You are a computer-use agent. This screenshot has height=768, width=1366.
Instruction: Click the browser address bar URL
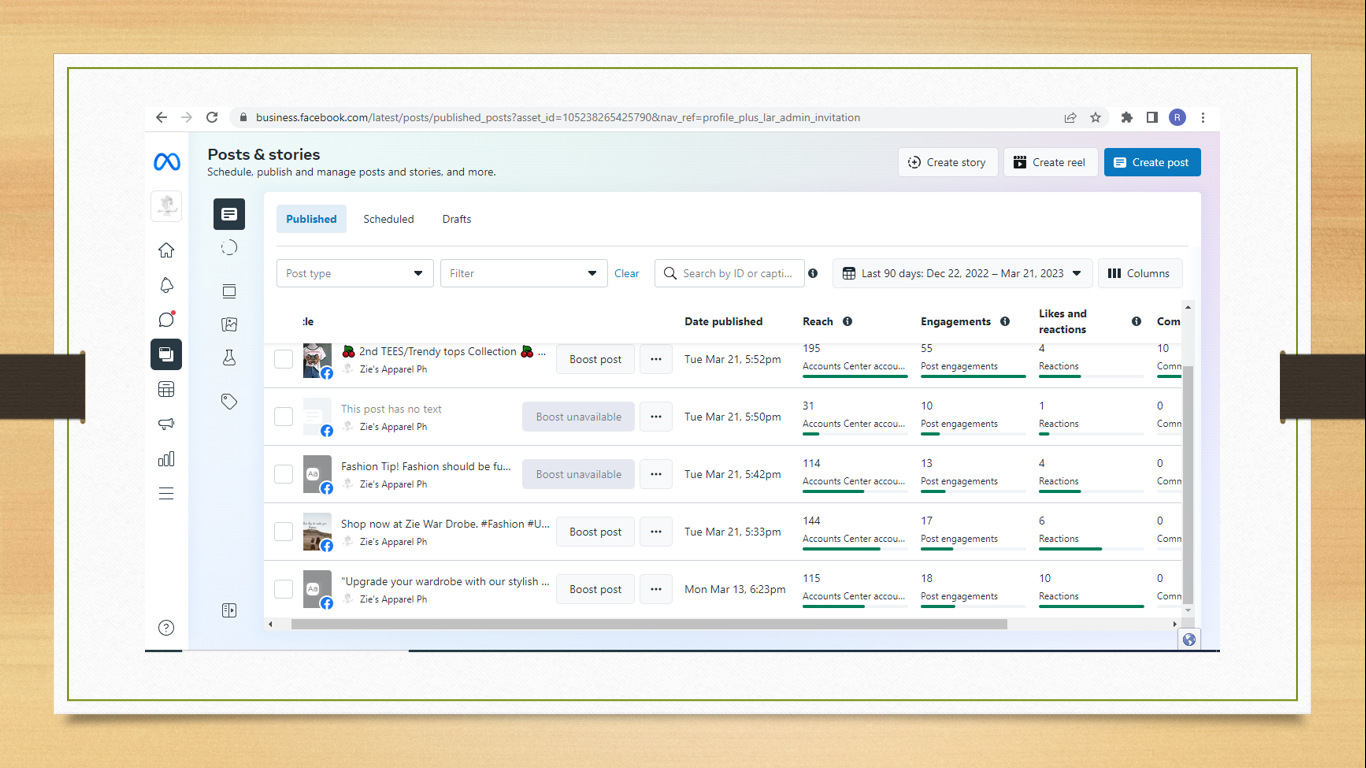click(557, 117)
